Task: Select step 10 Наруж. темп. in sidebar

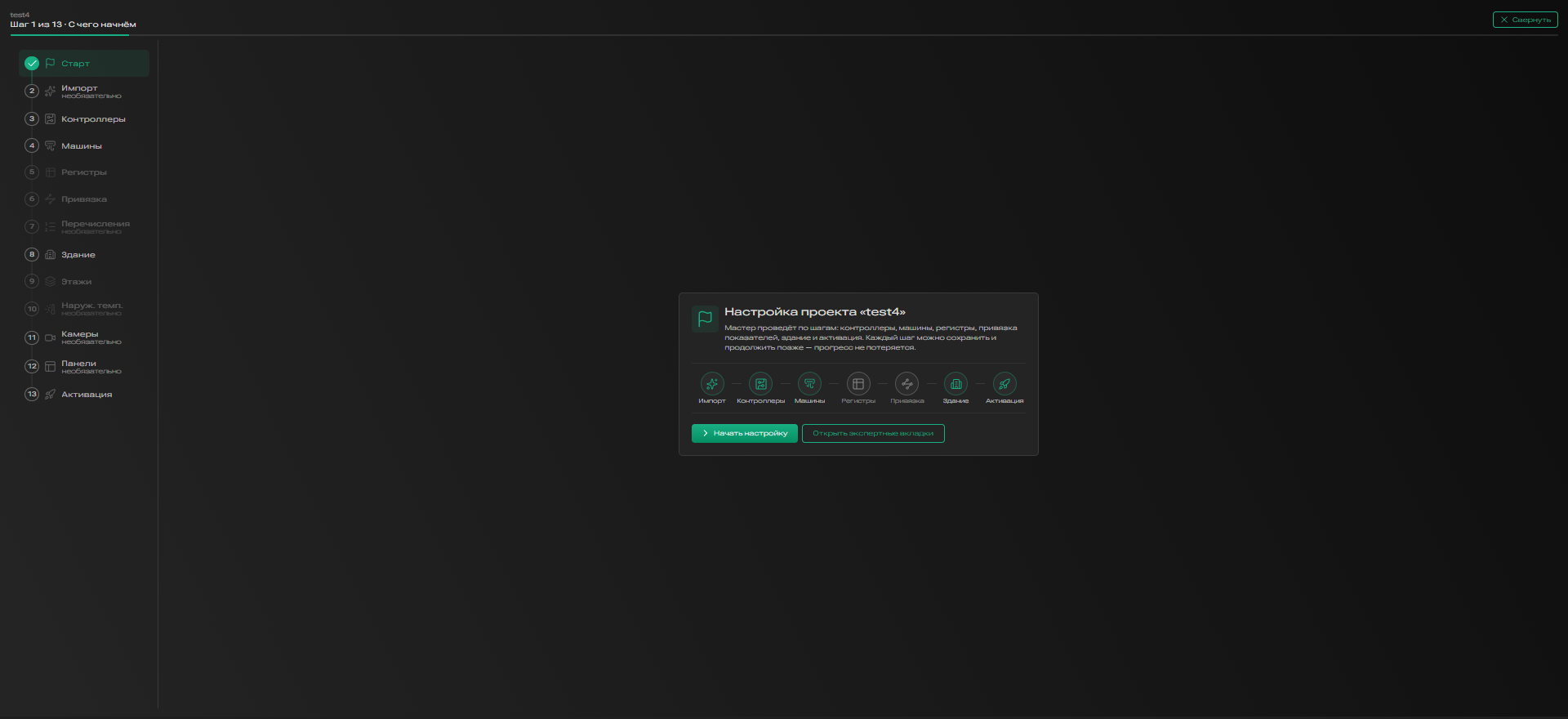Action: click(x=84, y=309)
